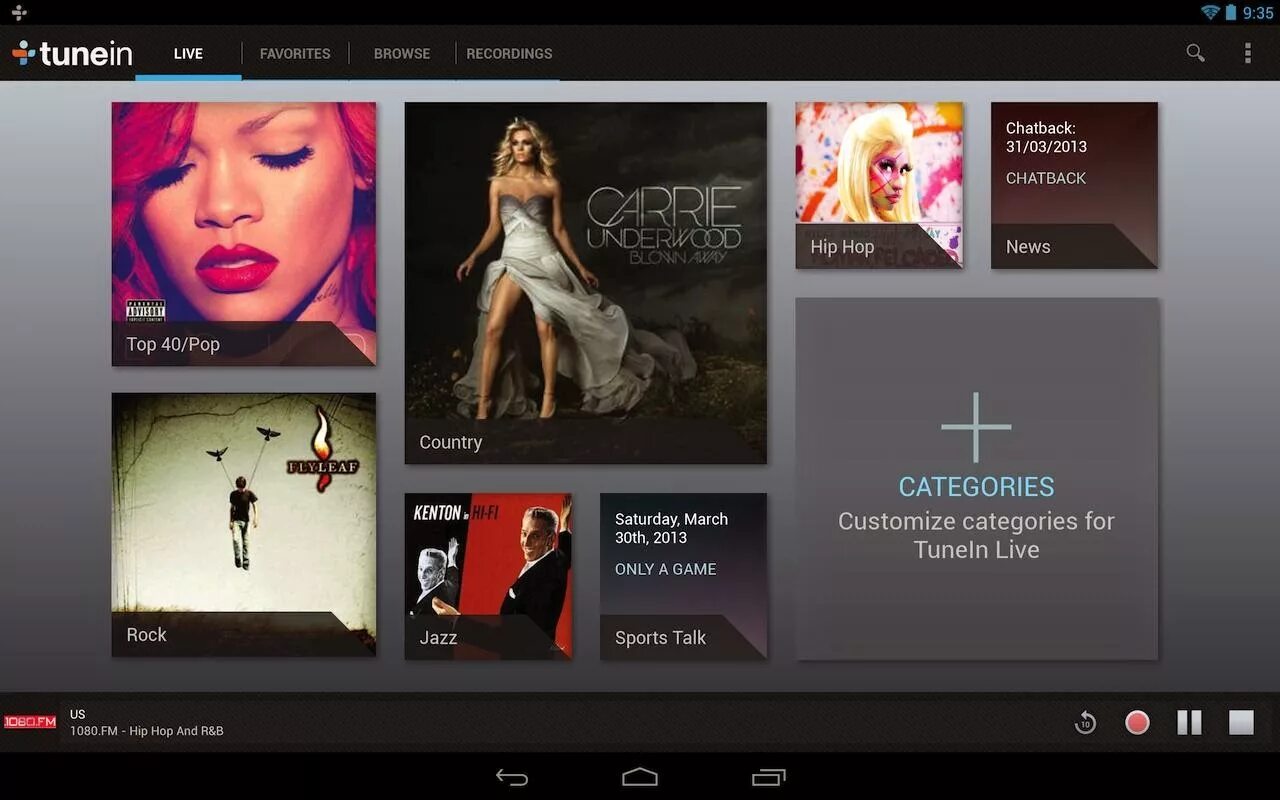Go back with the Android back button

point(512,777)
